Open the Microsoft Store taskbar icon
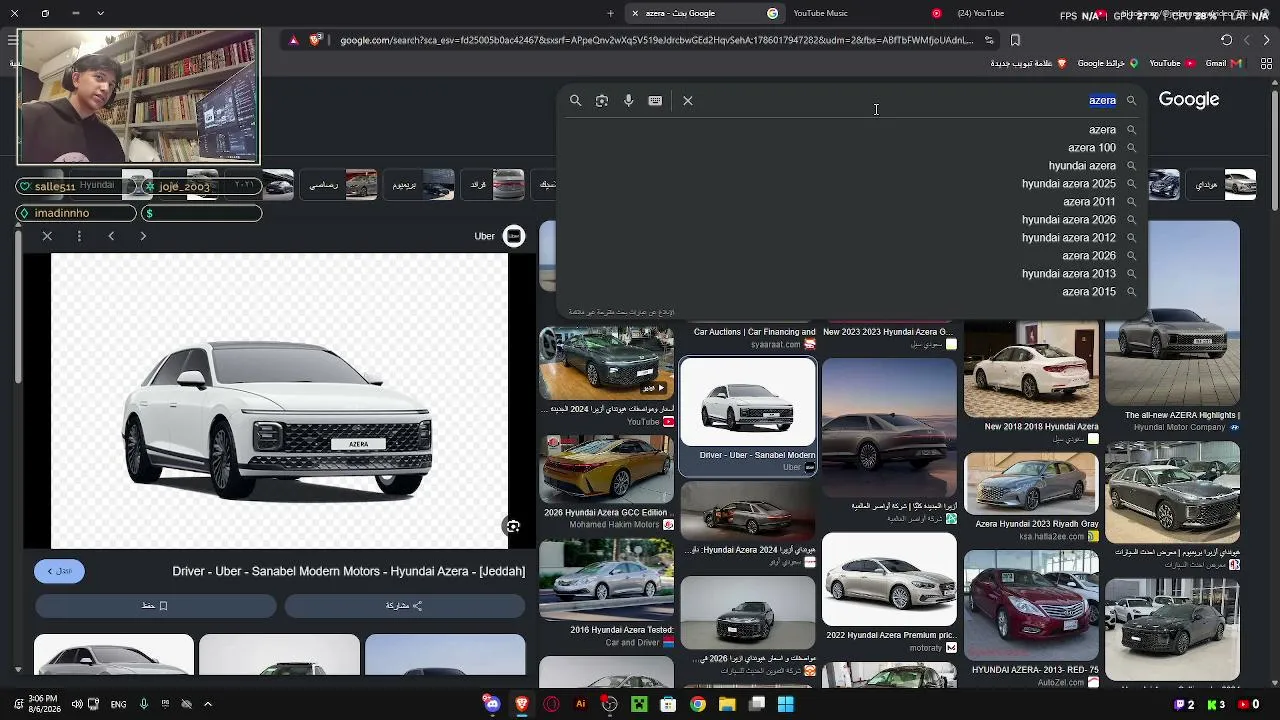Screen dimensions: 1280x720 (x=669, y=704)
